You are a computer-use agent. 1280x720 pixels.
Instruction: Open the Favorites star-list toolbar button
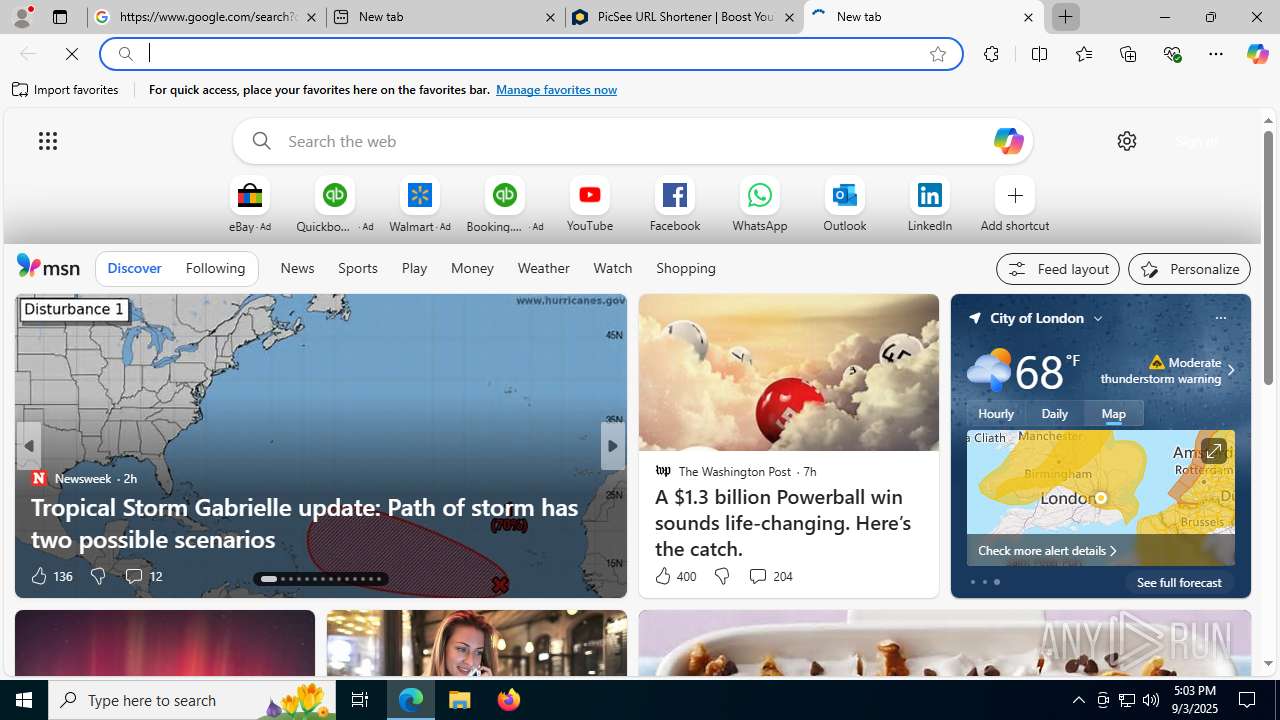tap(1083, 54)
